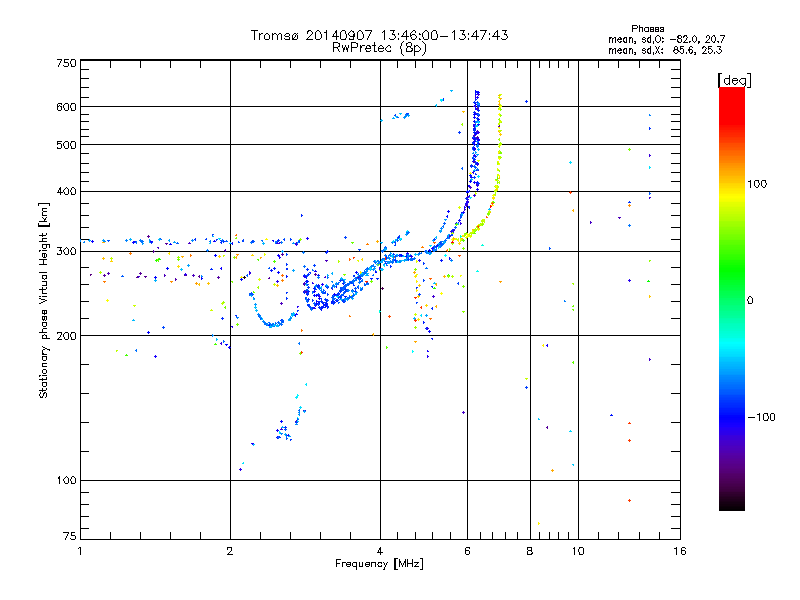Click the y-axis tick label "750"

click(66, 63)
